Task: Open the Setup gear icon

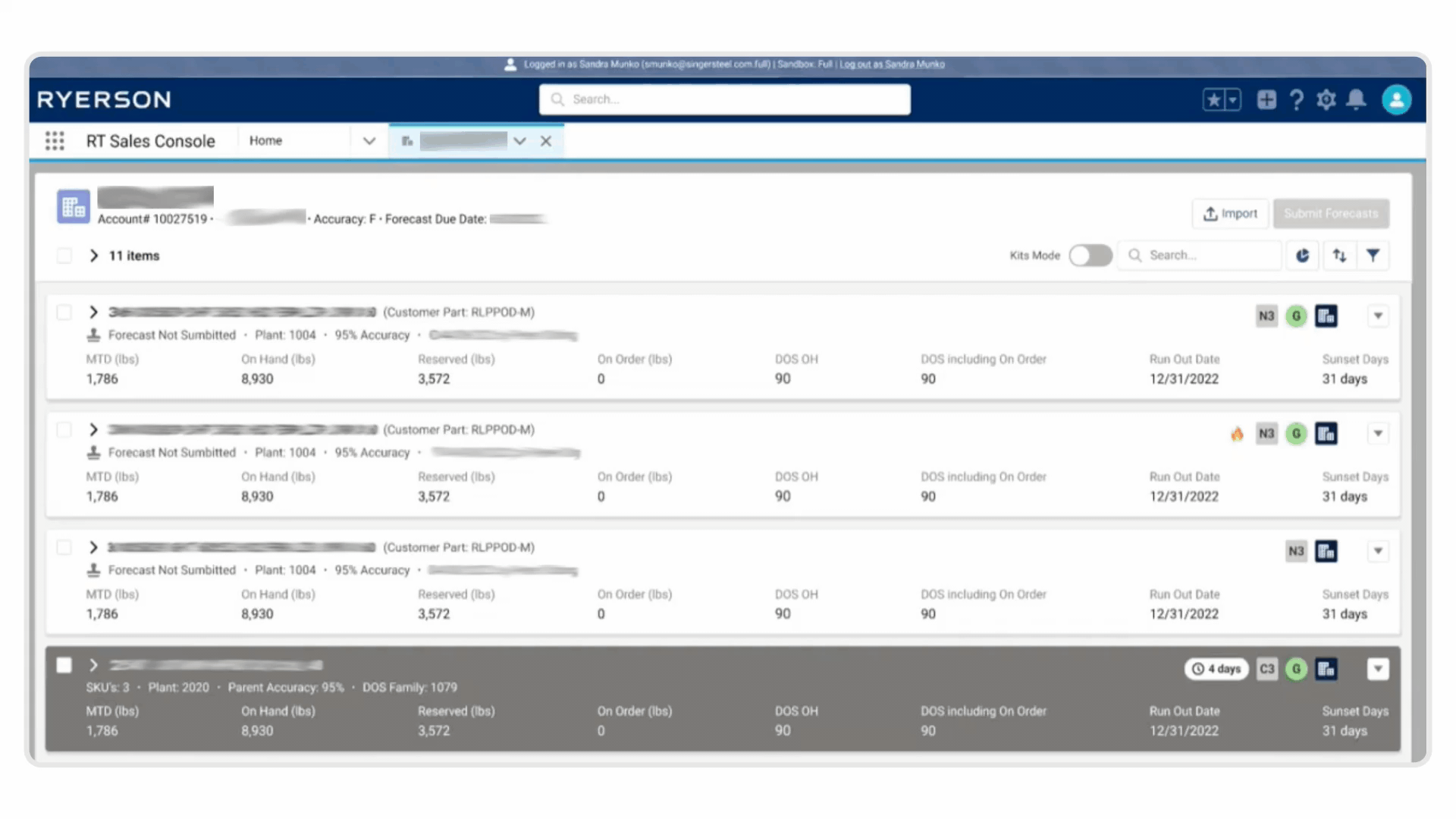Action: [1326, 99]
